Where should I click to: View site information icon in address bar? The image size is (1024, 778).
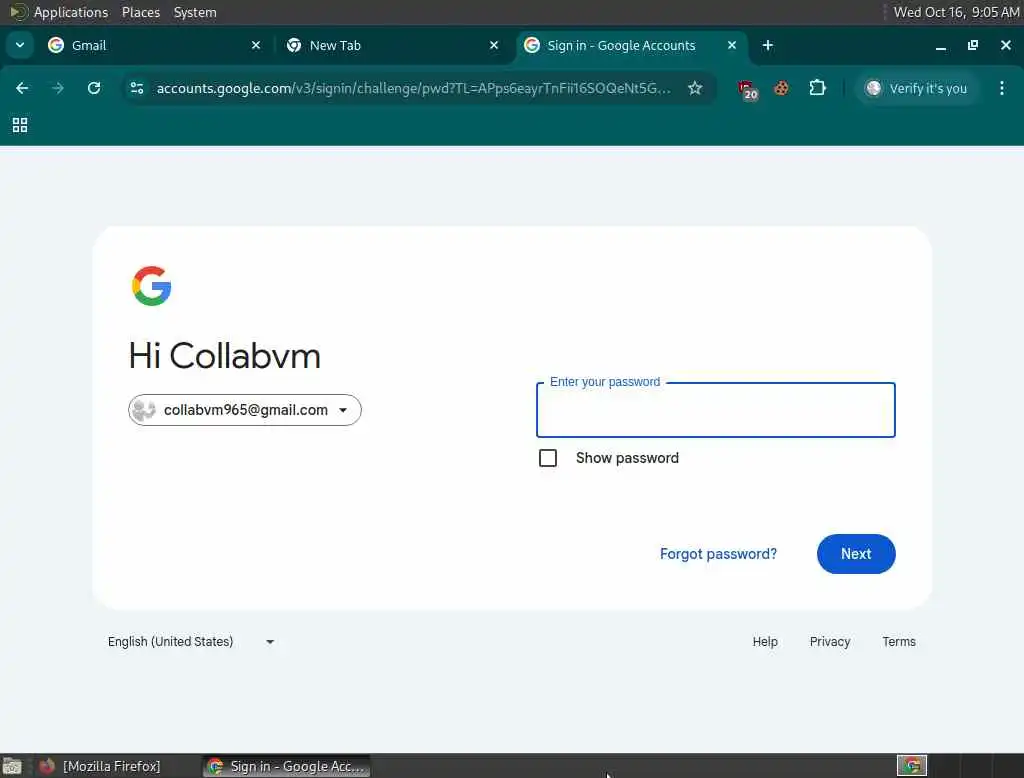[x=137, y=88]
